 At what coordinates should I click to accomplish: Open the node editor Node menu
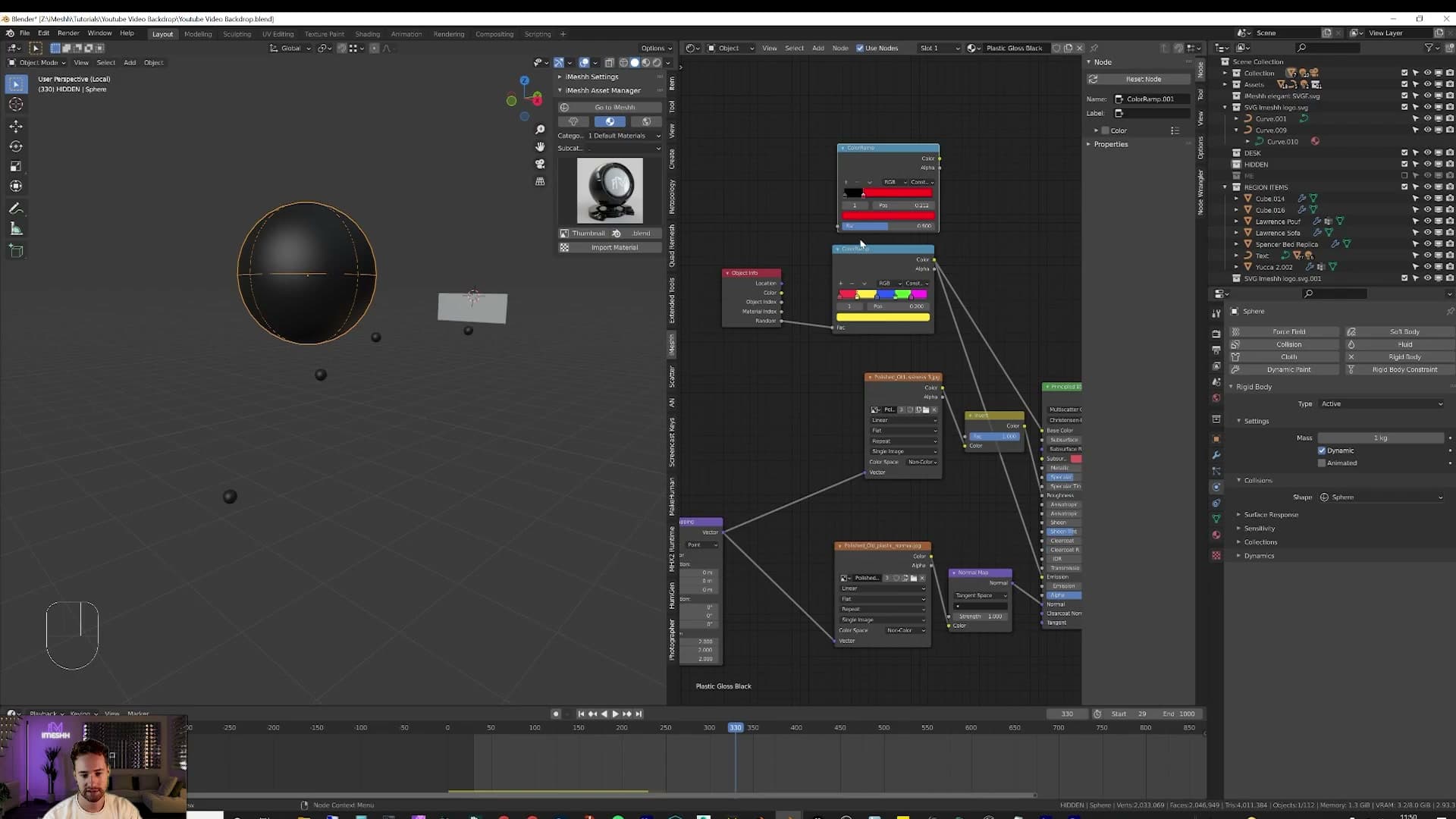(840, 49)
